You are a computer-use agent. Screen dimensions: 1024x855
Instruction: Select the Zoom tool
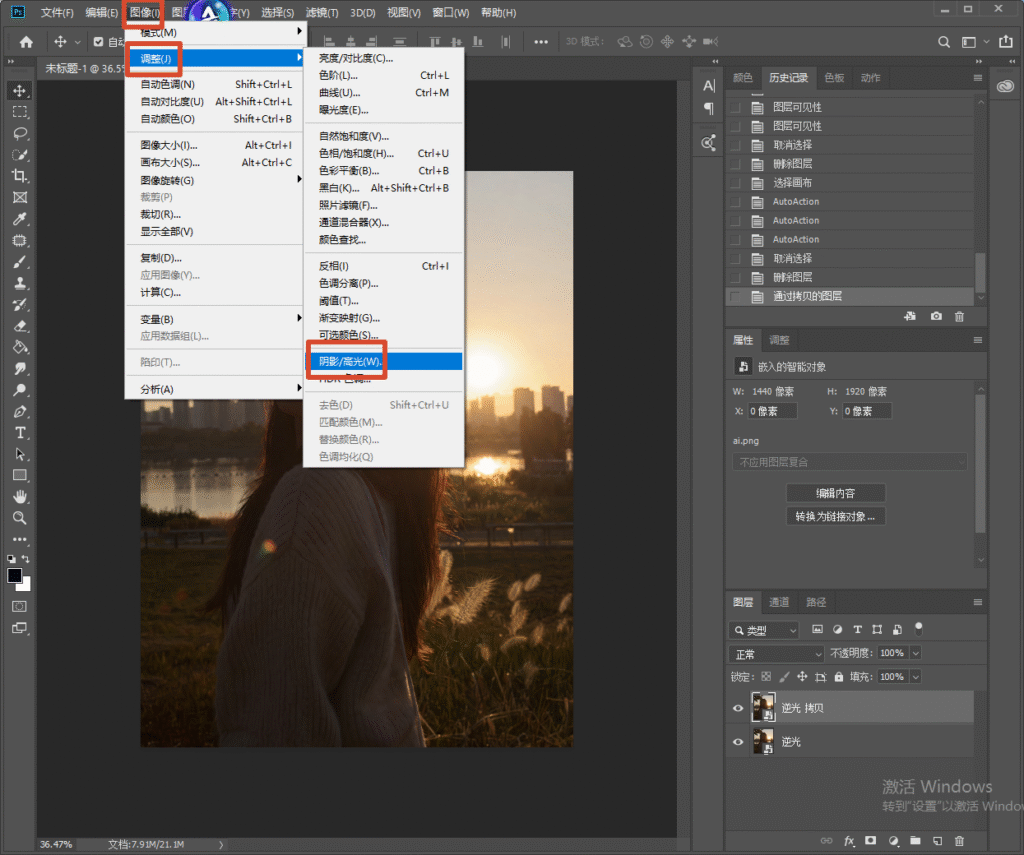click(20, 518)
